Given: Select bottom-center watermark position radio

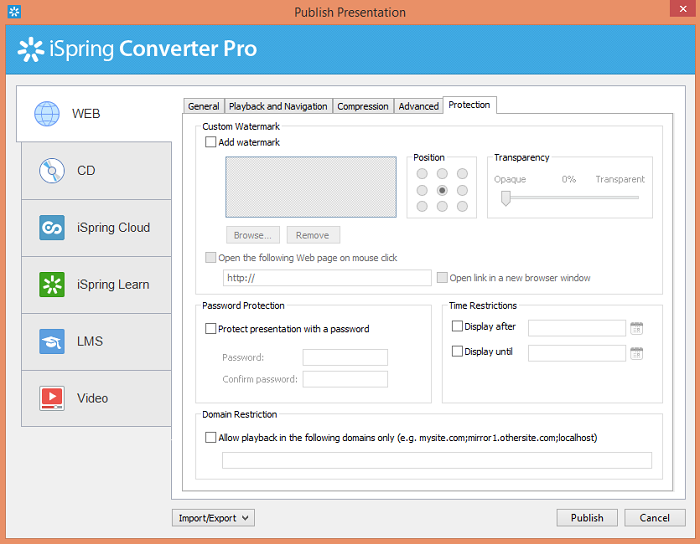Looking at the screenshot, I should pyautogui.click(x=442, y=206).
